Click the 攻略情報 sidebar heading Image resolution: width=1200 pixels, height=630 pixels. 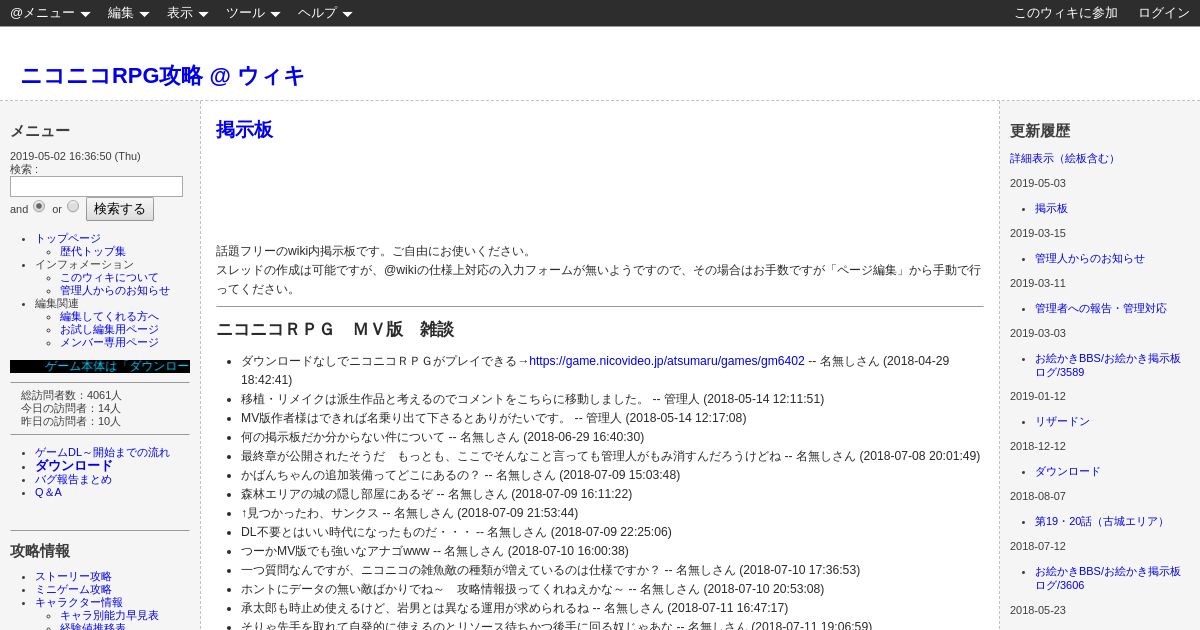[40, 551]
